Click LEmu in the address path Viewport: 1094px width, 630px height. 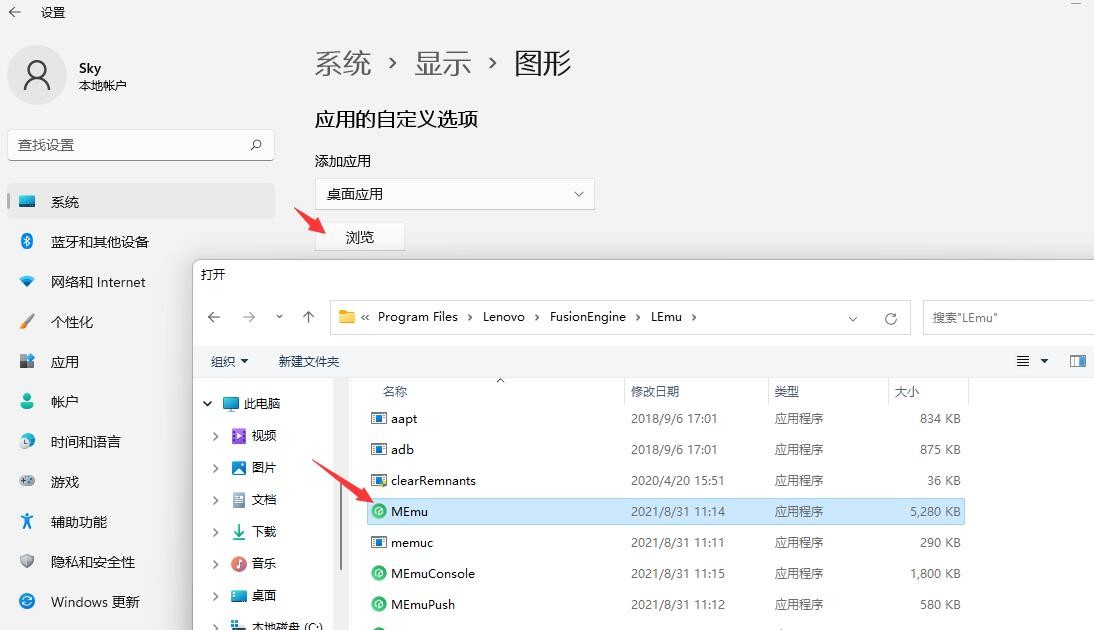(666, 317)
